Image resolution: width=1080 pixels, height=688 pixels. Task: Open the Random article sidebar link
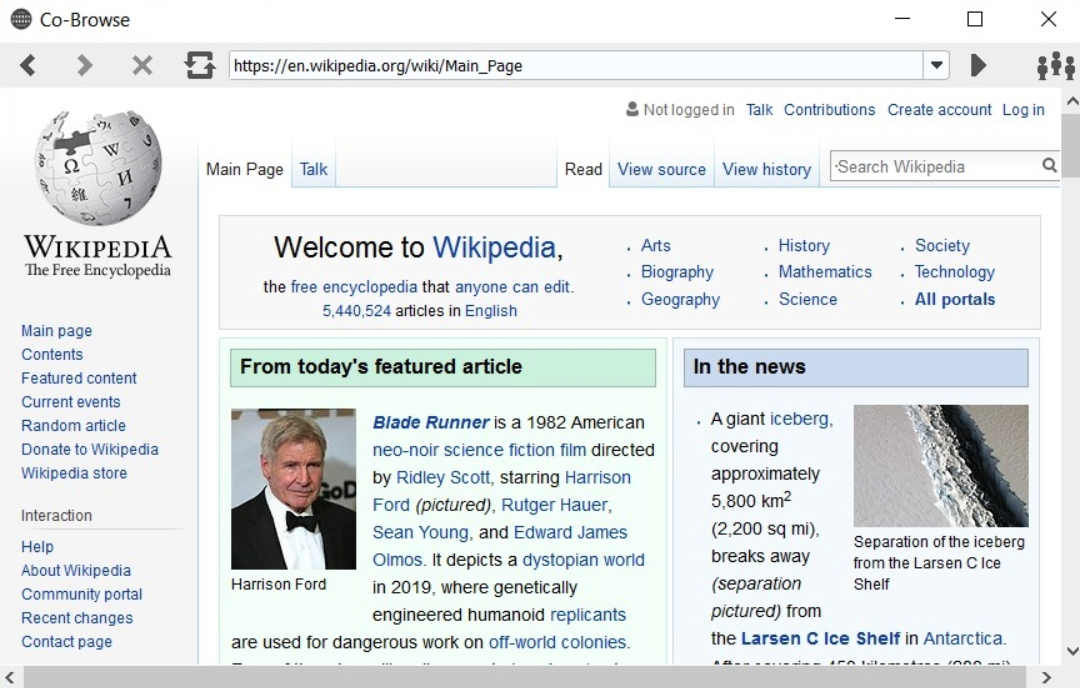pos(73,426)
